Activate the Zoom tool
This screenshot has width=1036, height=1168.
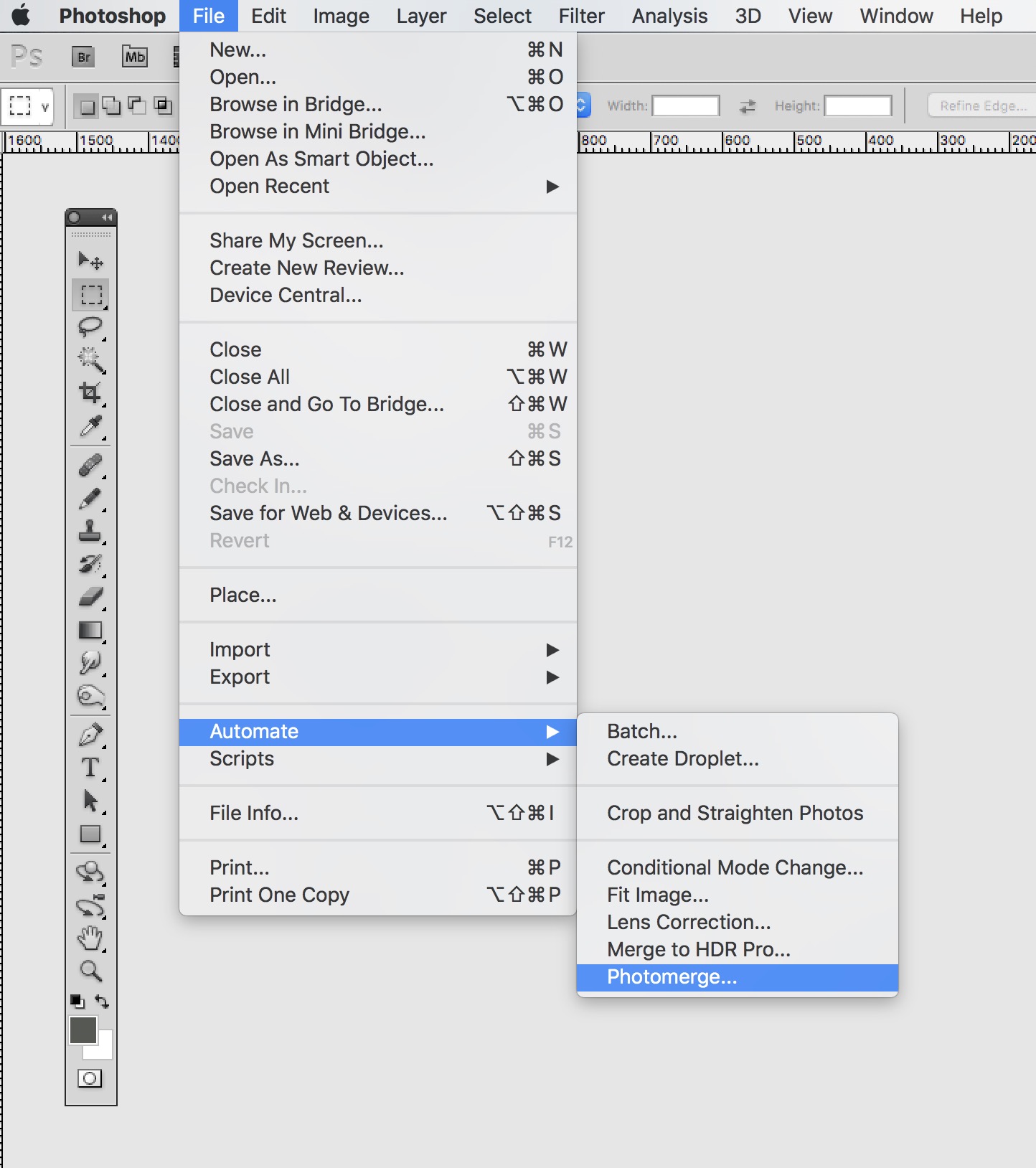click(x=90, y=971)
